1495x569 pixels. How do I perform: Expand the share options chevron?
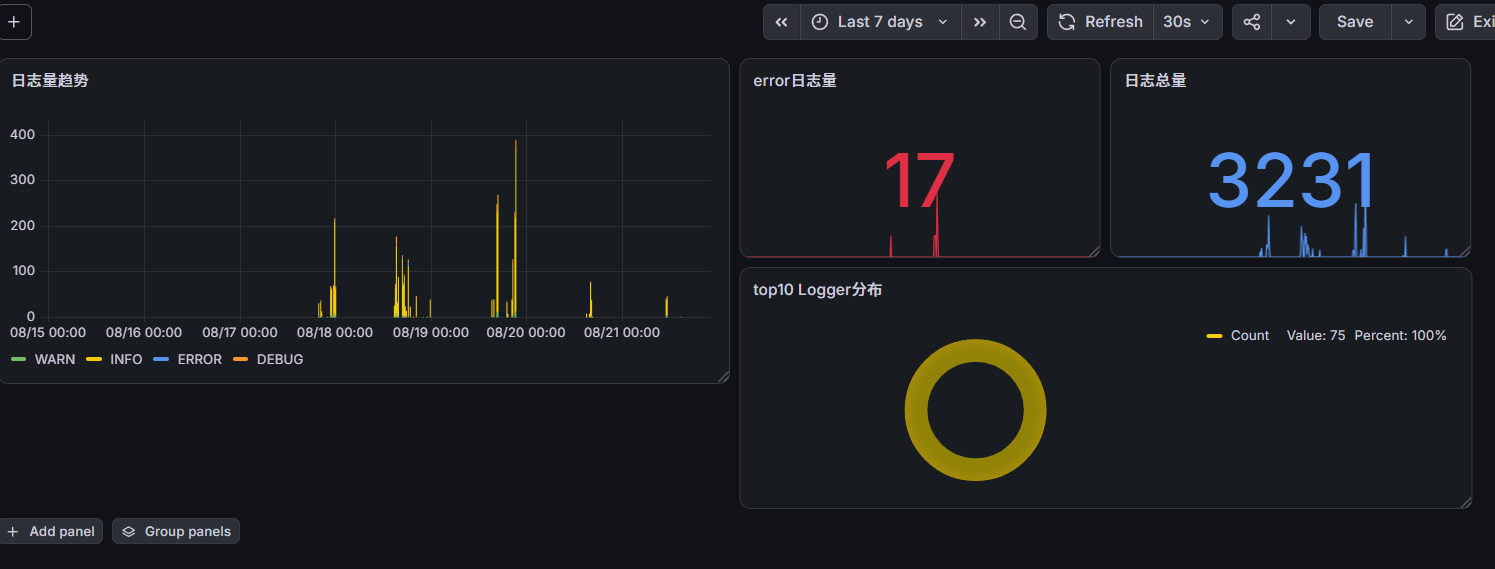(x=1291, y=22)
